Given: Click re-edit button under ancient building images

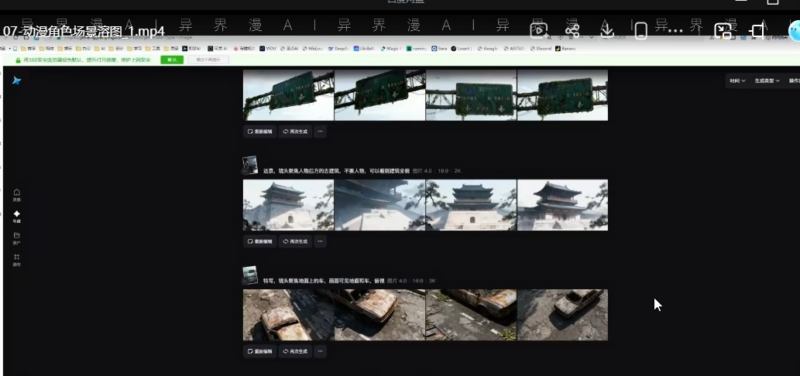Looking at the screenshot, I should tap(260, 241).
